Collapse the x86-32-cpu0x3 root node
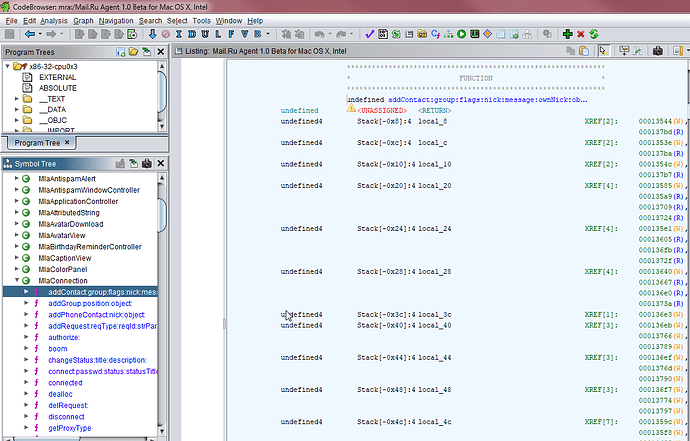690x441 pixels. (x=7, y=66)
